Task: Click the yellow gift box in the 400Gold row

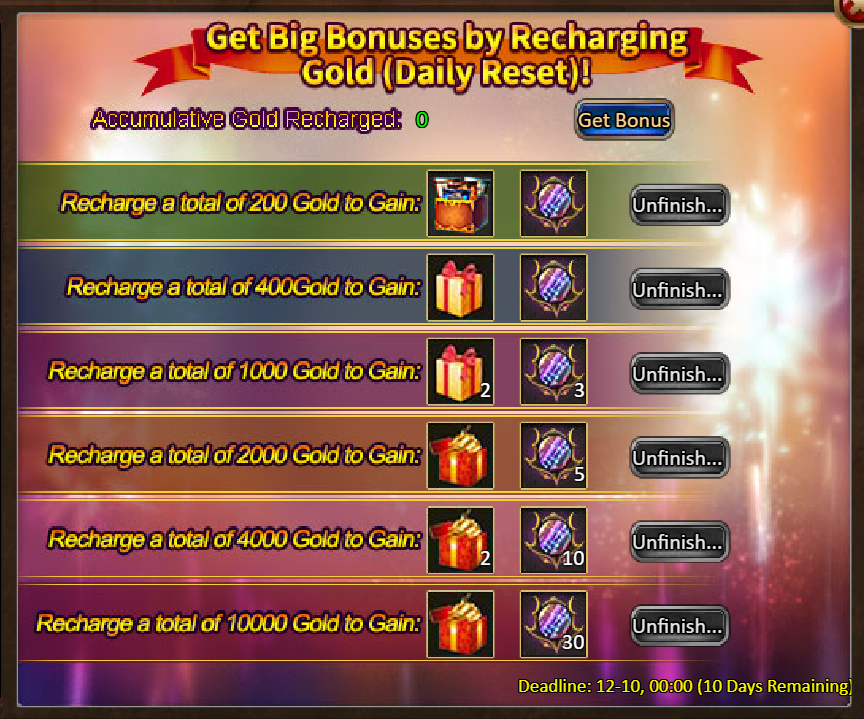Action: (x=460, y=288)
